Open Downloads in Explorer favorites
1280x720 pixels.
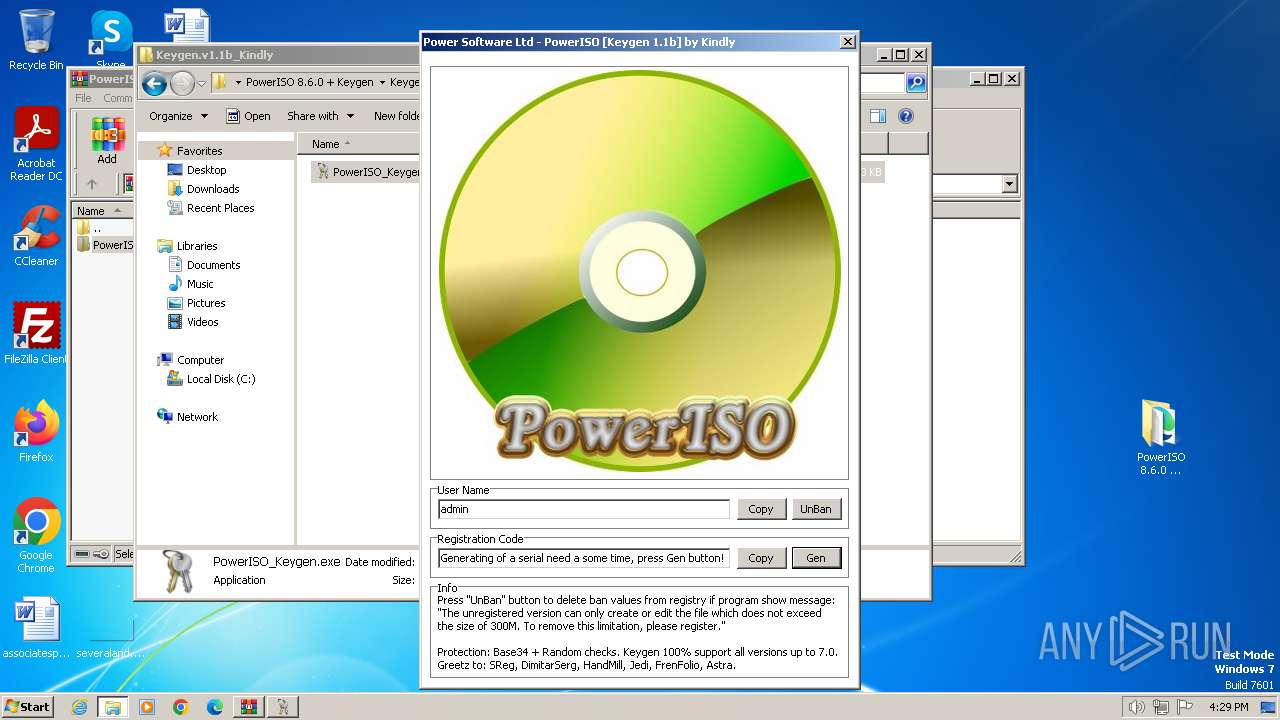pos(213,189)
